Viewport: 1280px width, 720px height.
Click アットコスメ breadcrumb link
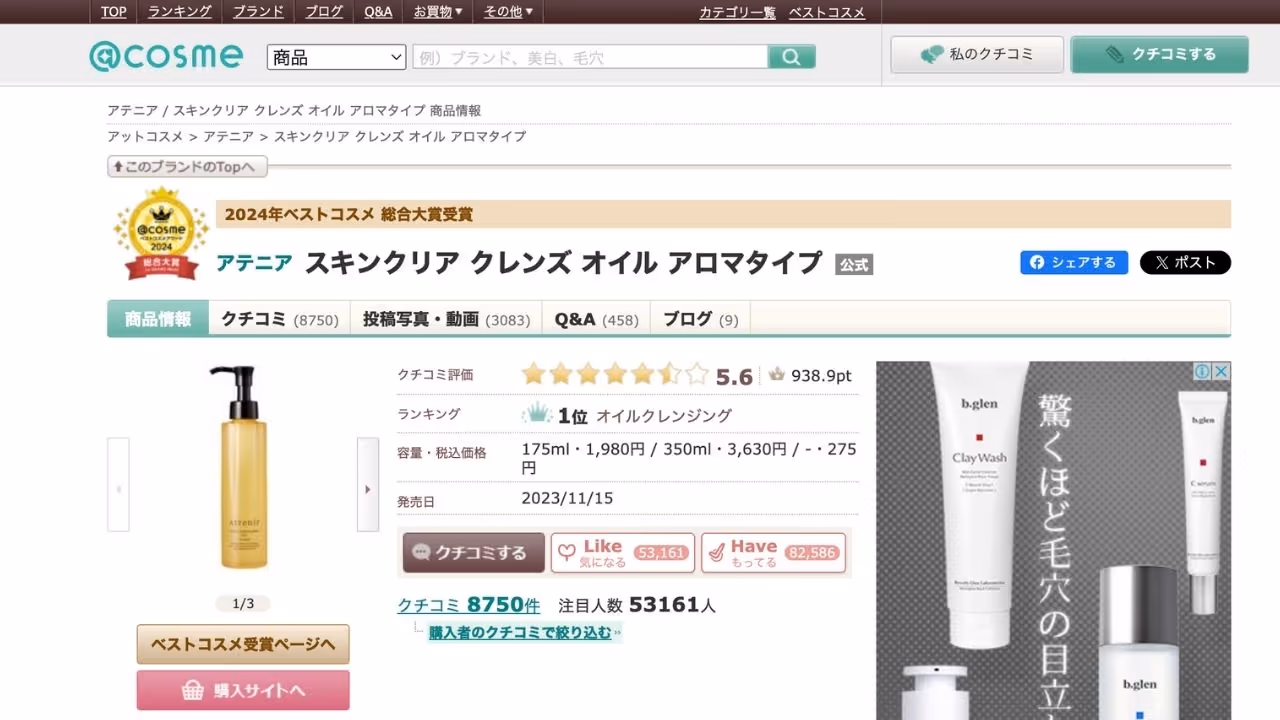(145, 137)
